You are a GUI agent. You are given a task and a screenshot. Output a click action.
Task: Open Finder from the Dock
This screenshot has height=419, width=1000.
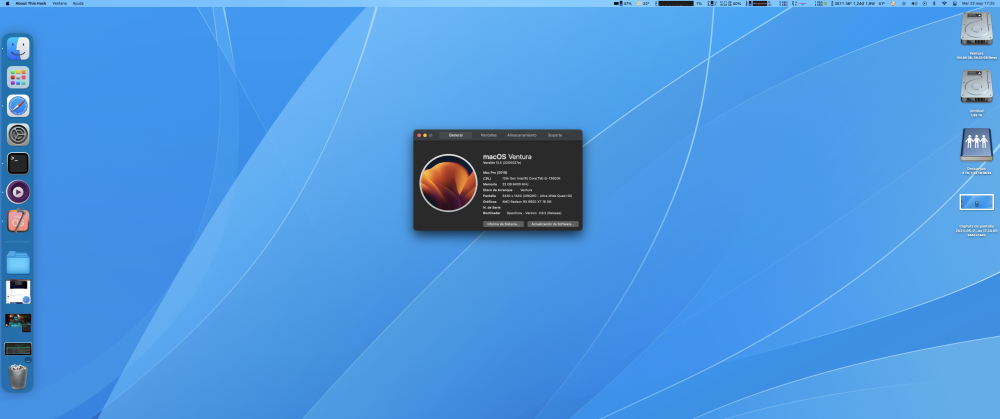coord(18,48)
